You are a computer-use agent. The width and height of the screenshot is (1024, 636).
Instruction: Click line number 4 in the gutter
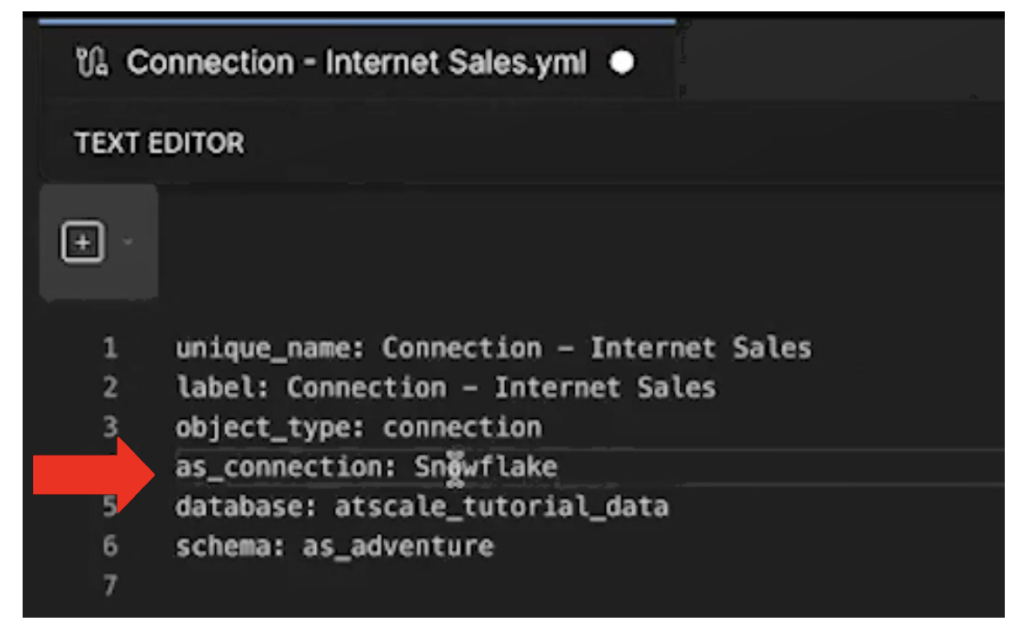(x=110, y=466)
